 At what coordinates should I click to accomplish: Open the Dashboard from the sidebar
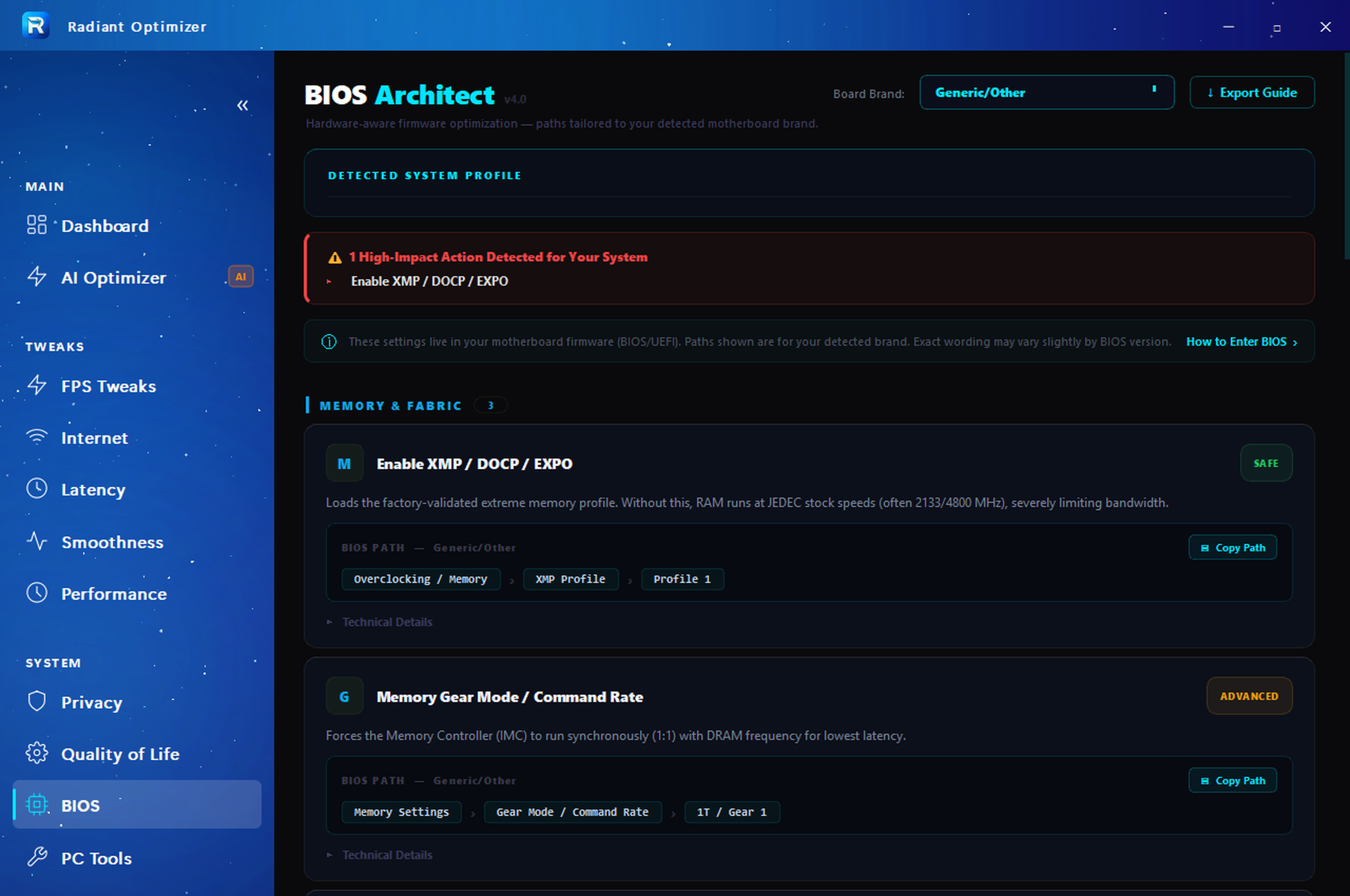(x=104, y=225)
